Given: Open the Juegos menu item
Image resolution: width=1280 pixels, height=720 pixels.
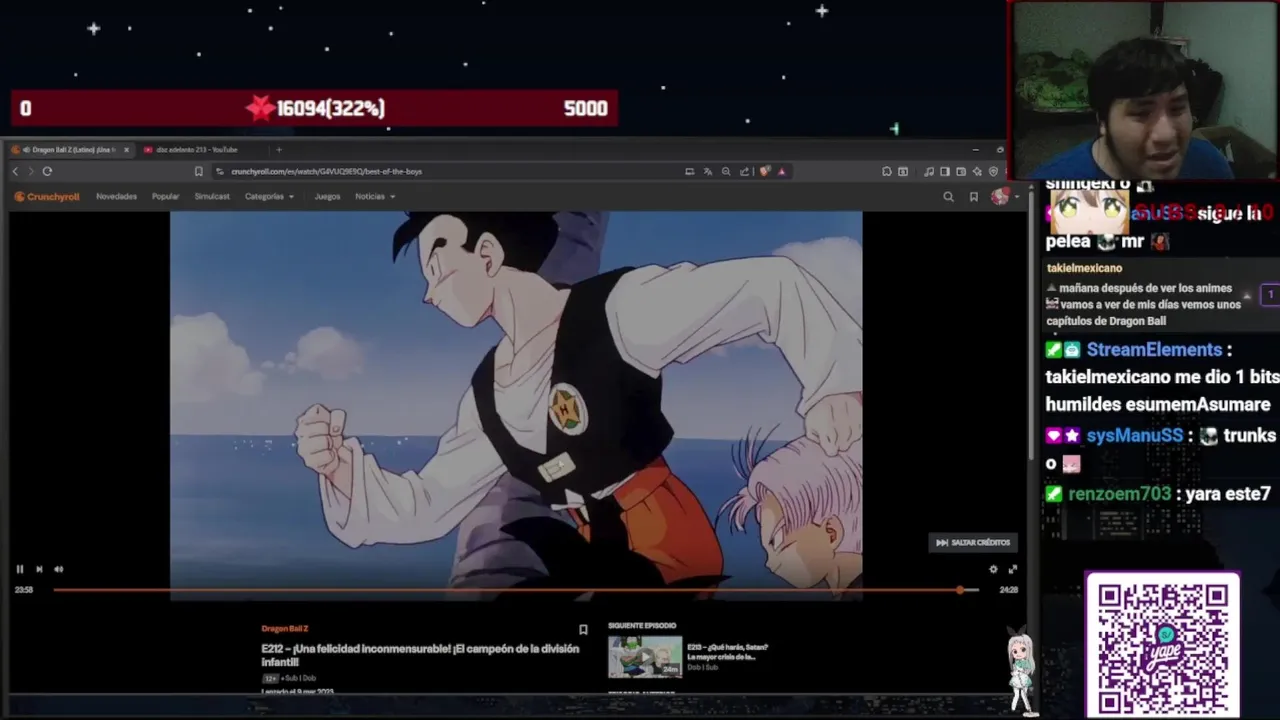Looking at the screenshot, I should click(327, 197).
